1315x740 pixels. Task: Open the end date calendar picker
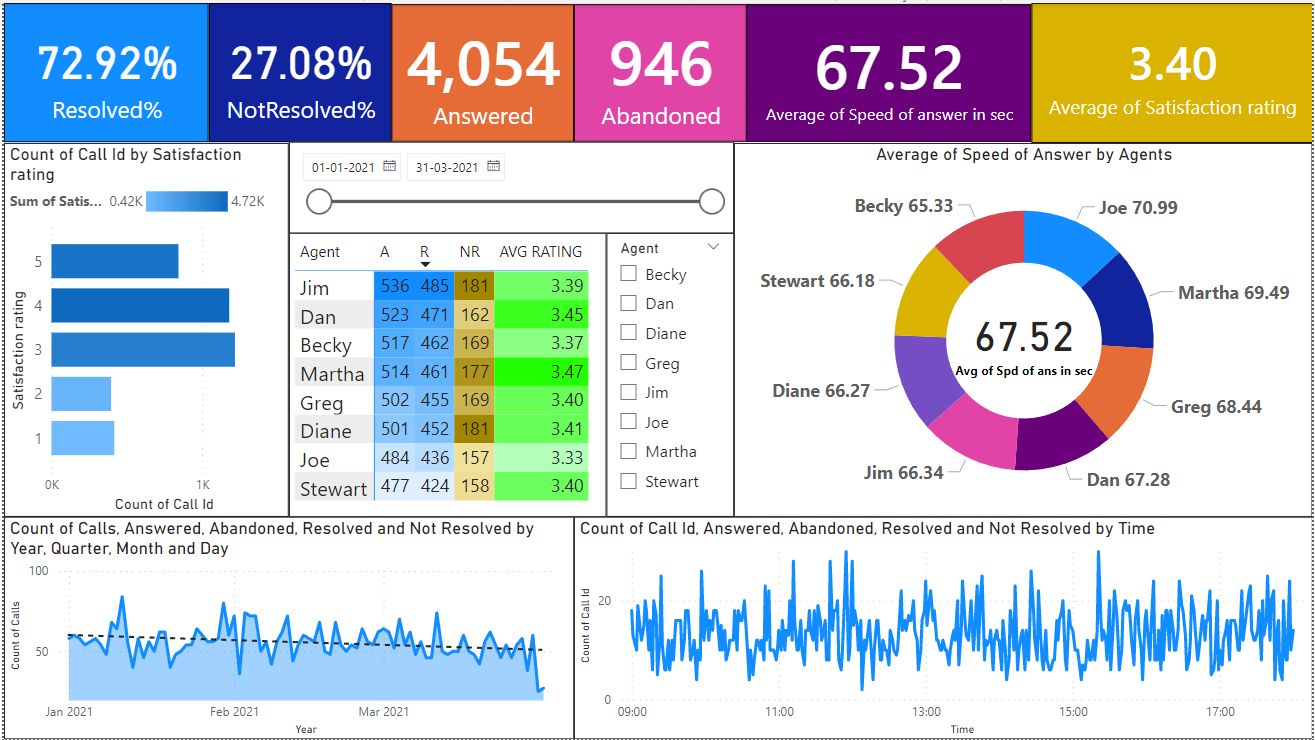(x=492, y=166)
